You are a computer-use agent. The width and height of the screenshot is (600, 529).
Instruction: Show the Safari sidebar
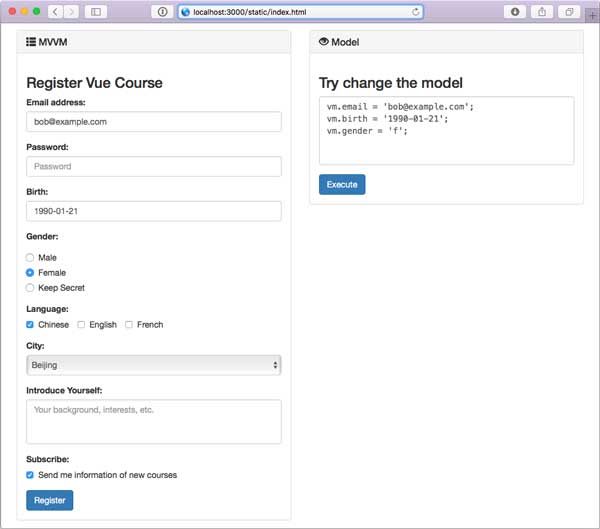97,12
